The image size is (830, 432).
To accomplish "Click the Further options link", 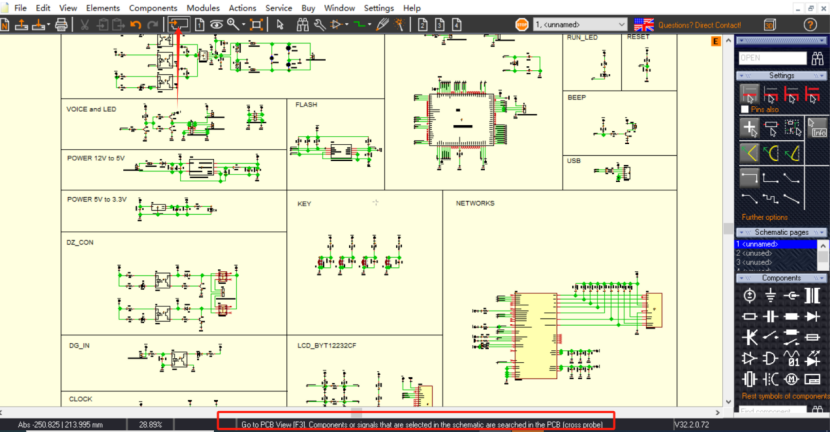I will [x=764, y=217].
